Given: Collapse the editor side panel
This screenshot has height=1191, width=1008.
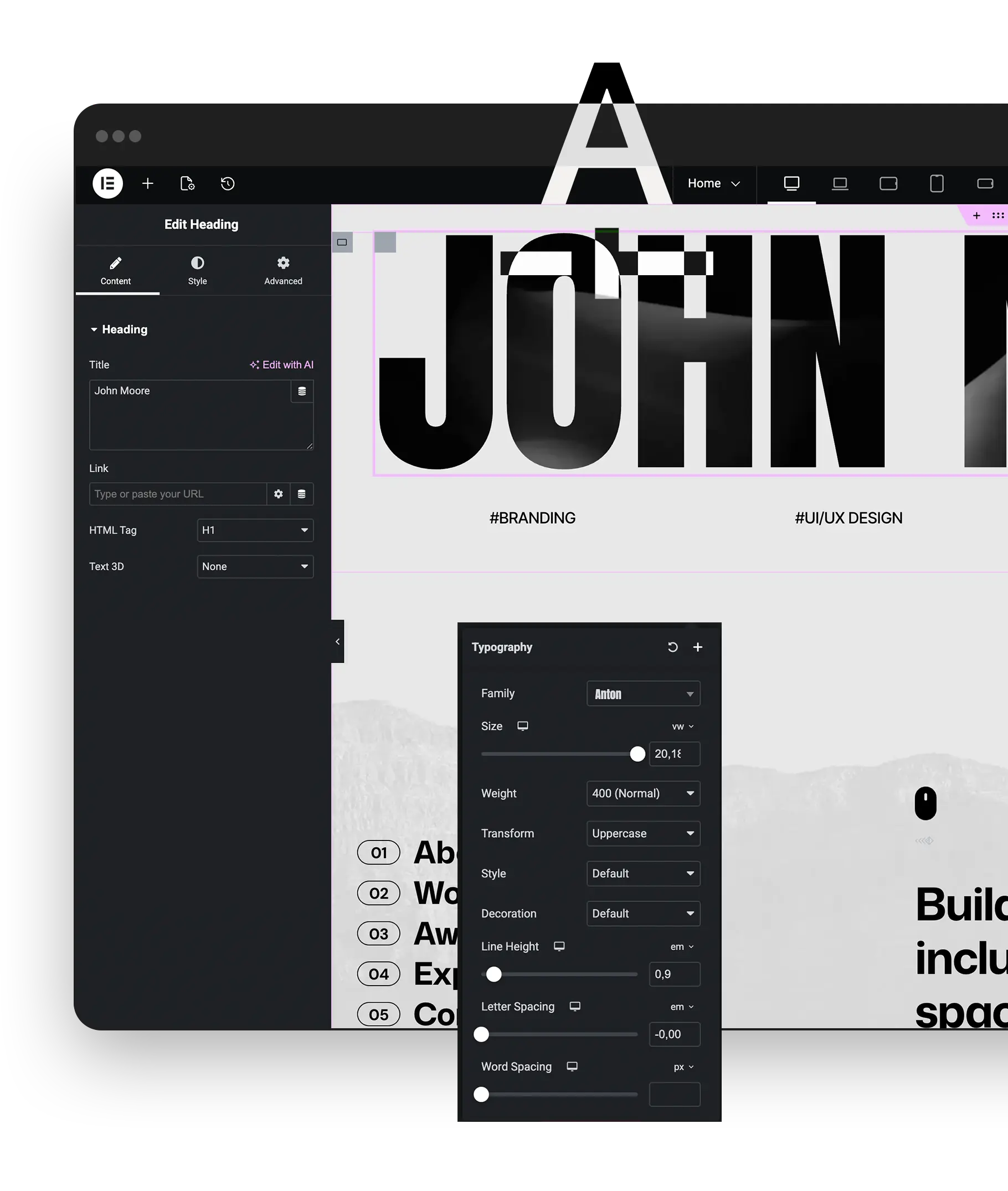Looking at the screenshot, I should (x=338, y=642).
